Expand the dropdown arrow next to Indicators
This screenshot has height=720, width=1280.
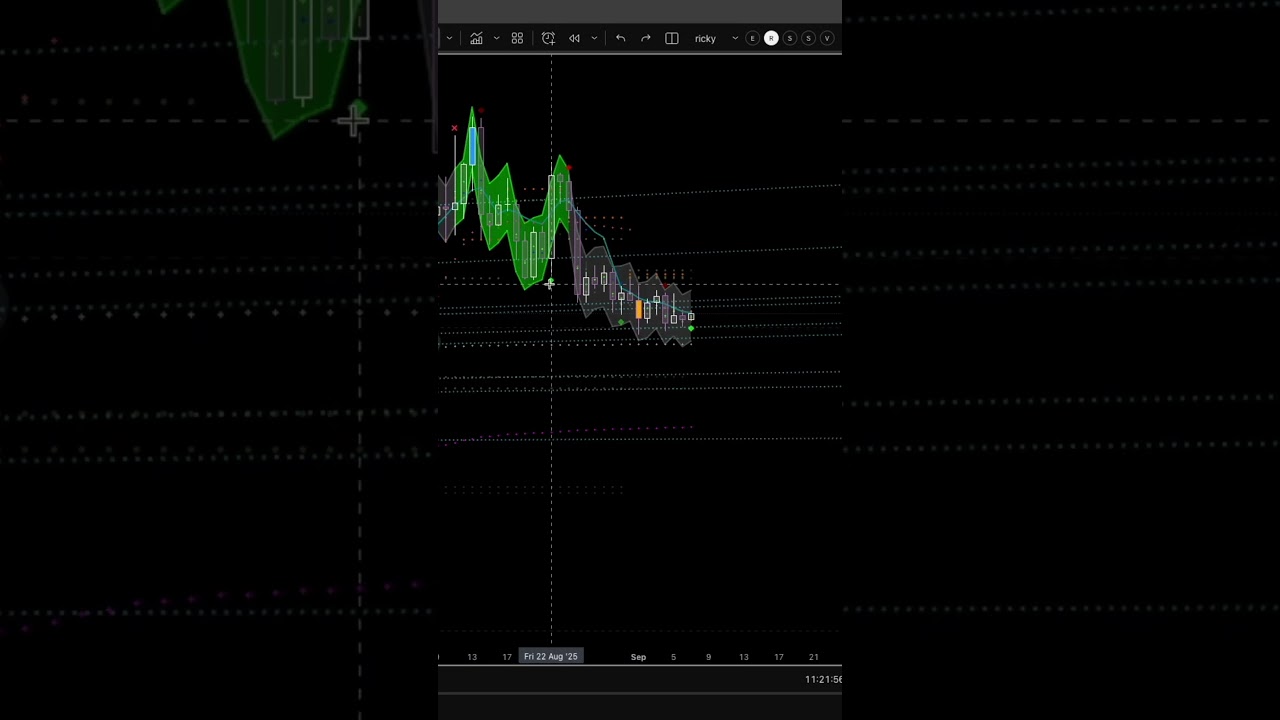click(496, 38)
